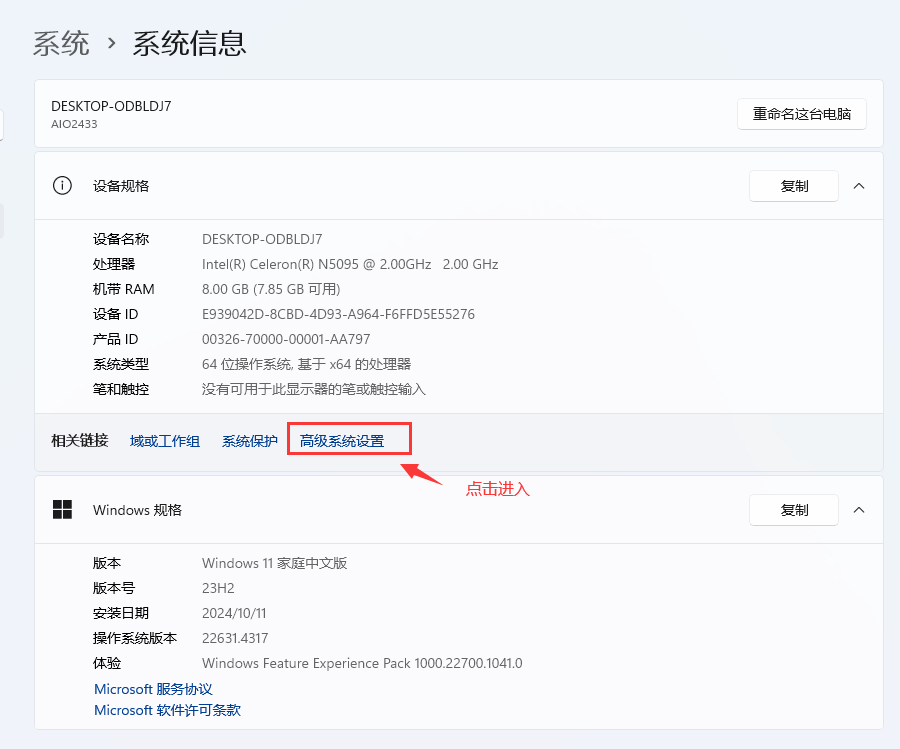Collapse the 设备规格 section chevron
This screenshot has height=749, width=900.
[x=859, y=186]
